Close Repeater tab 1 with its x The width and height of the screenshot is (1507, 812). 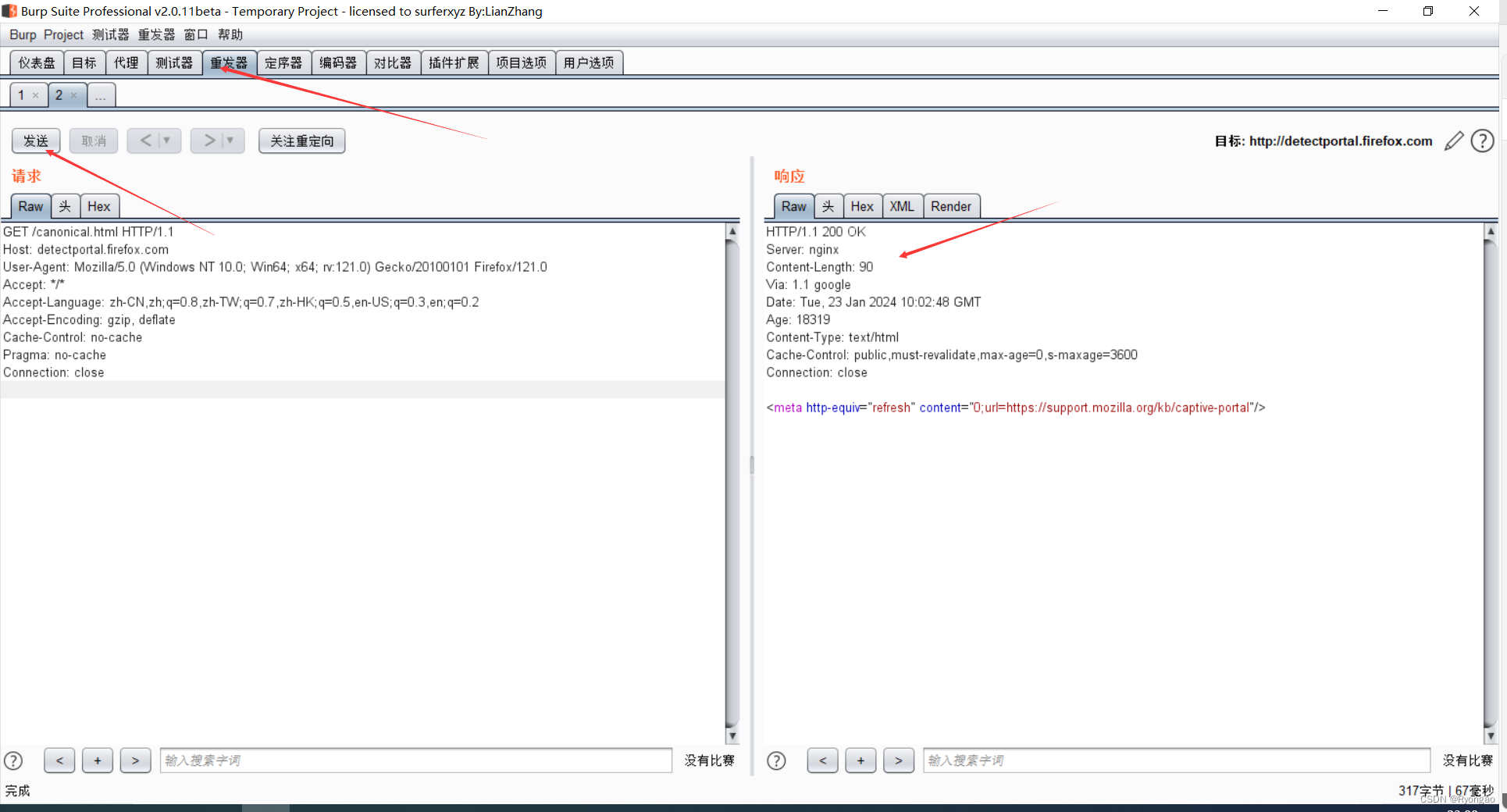(x=35, y=95)
